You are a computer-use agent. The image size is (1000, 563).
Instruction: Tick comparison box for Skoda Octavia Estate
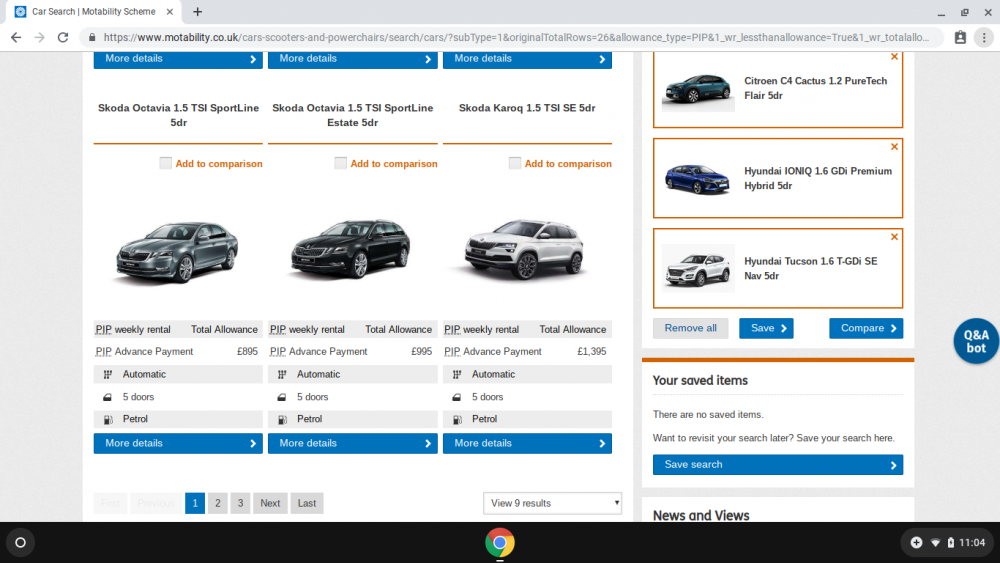coord(340,163)
